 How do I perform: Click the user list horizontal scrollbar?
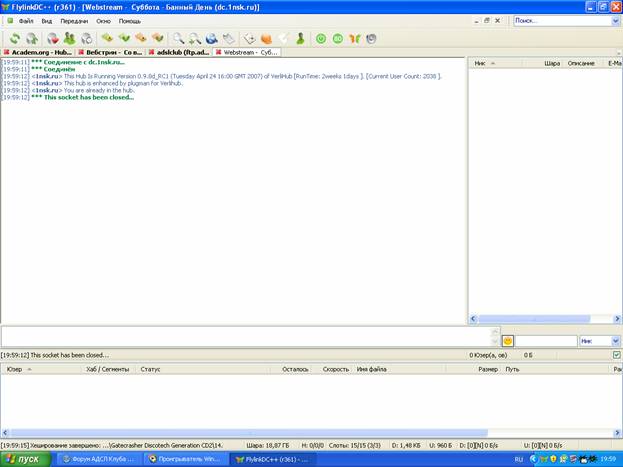pyautogui.click(x=534, y=319)
